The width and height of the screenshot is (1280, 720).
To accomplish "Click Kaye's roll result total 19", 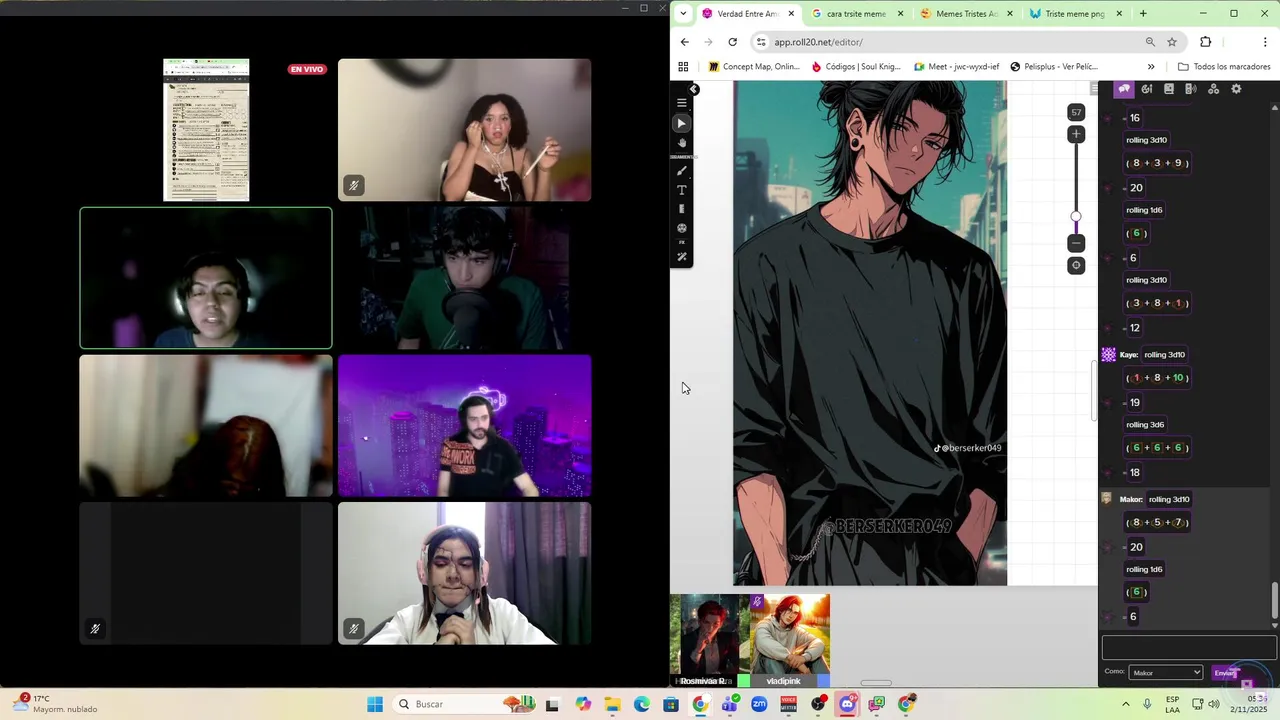I will (1135, 403).
